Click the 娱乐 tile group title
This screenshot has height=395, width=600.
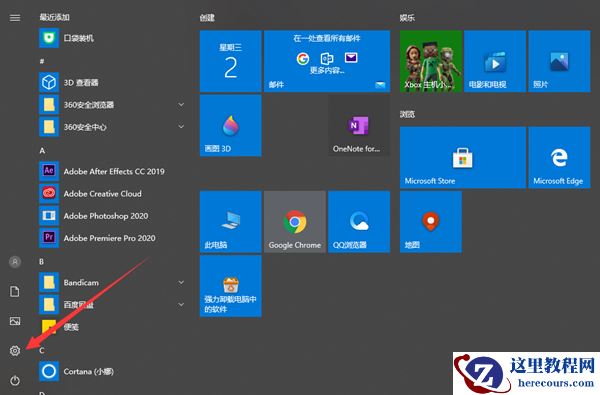click(x=407, y=18)
